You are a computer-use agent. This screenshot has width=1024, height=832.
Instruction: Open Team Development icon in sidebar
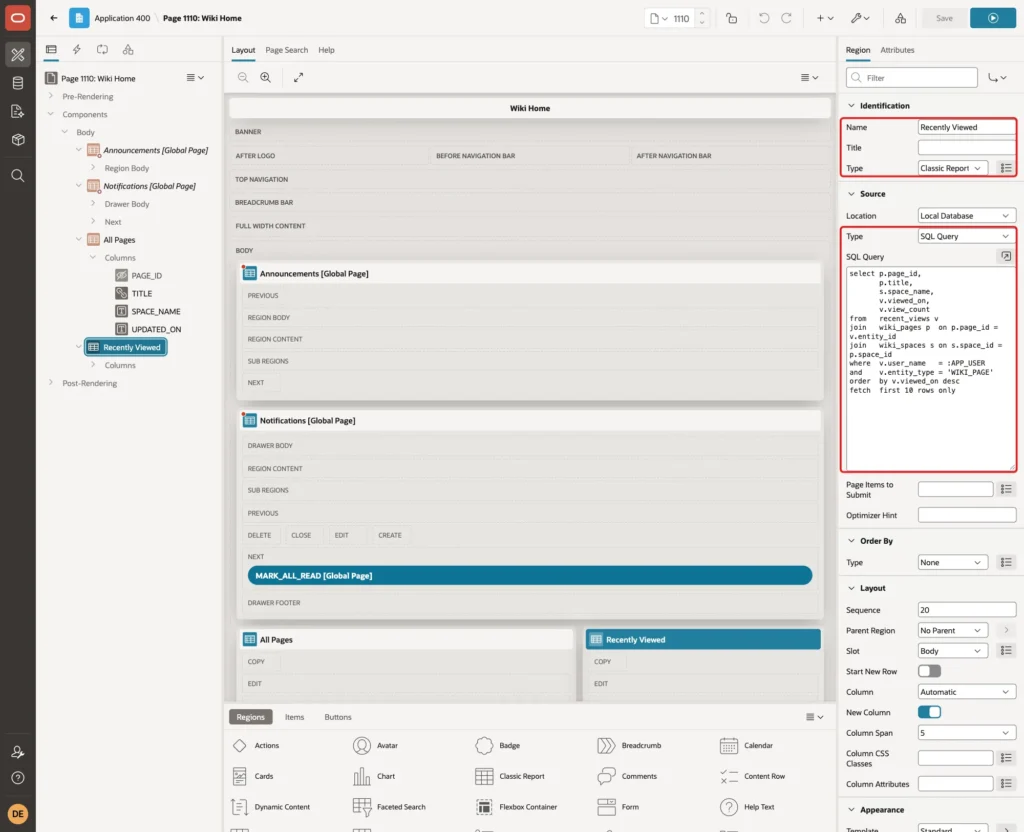pyautogui.click(x=18, y=112)
